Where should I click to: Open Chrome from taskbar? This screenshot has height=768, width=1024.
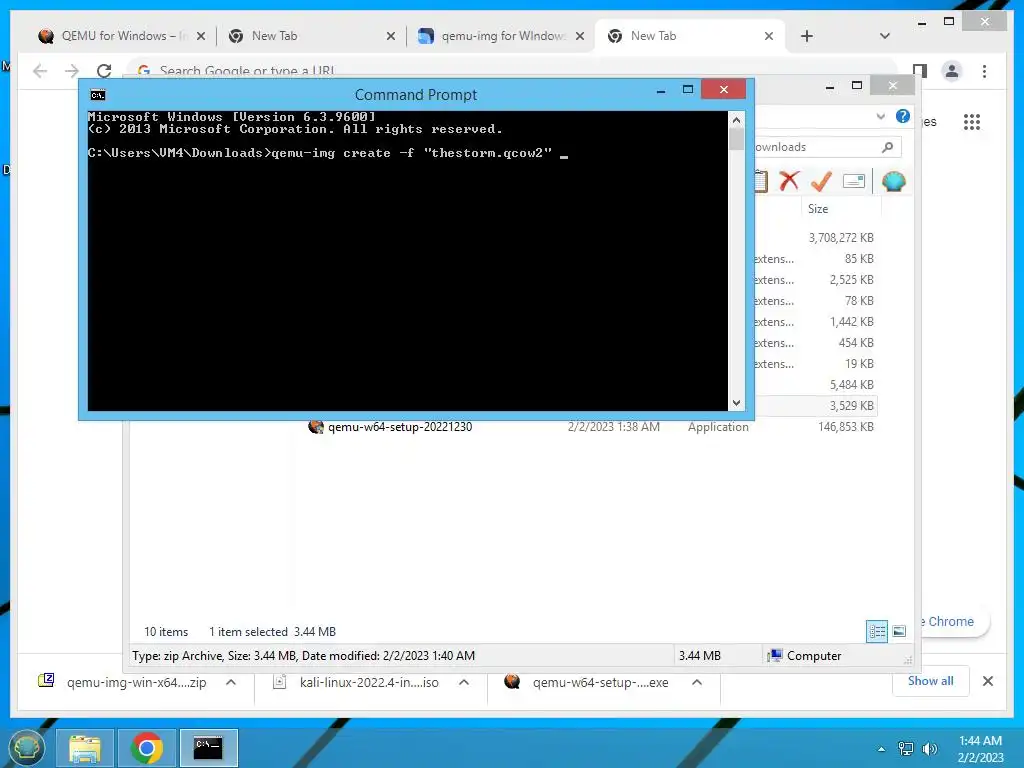point(146,748)
